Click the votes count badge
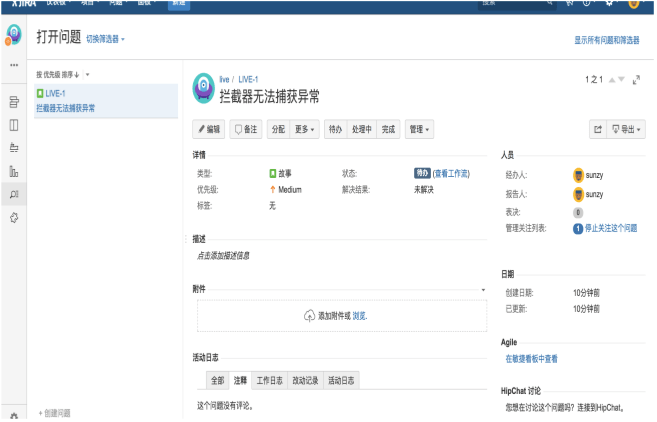The width and height of the screenshot is (657, 422). point(578,212)
